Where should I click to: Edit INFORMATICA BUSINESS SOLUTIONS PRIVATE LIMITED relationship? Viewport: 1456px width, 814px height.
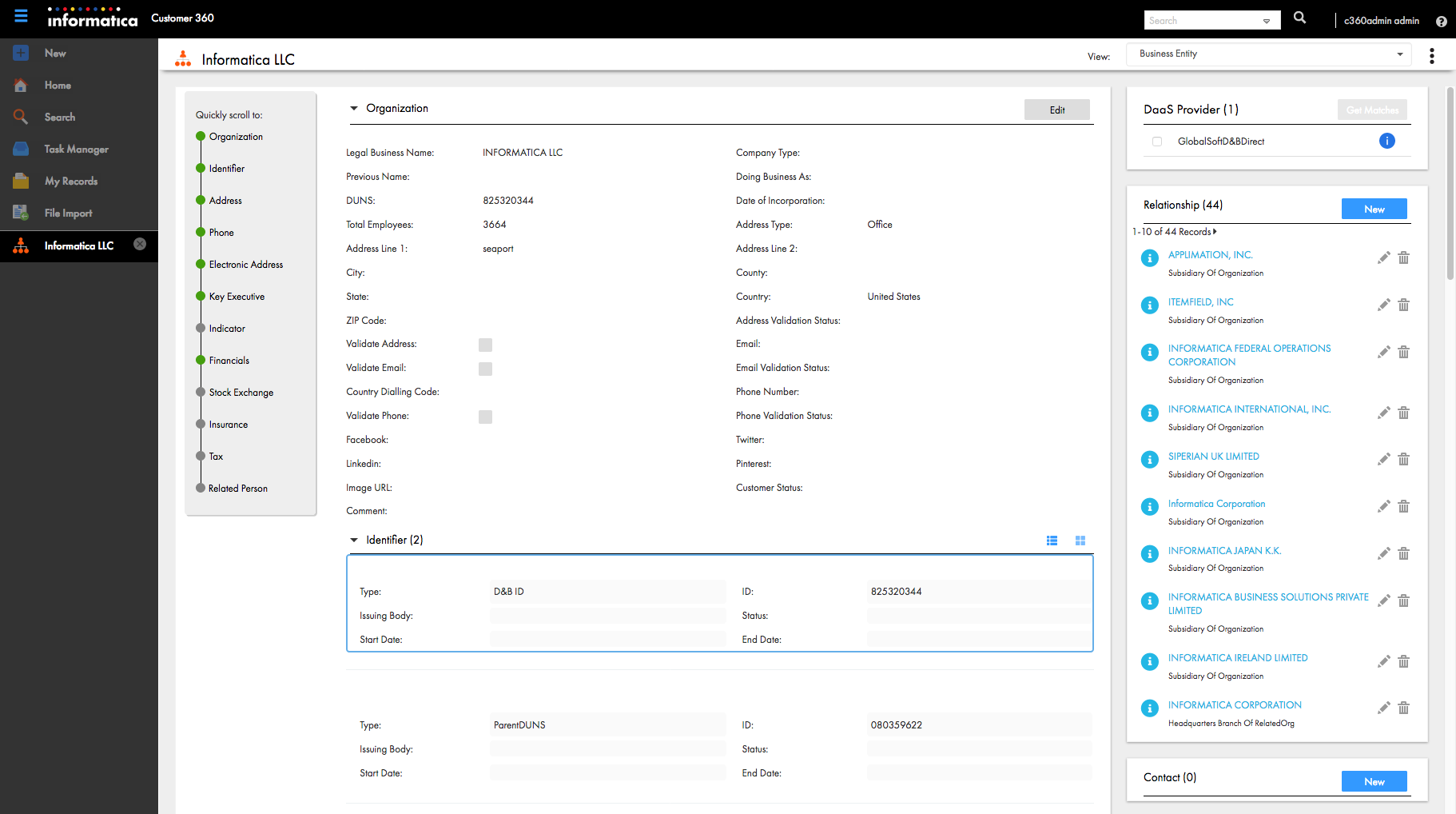[x=1384, y=601]
